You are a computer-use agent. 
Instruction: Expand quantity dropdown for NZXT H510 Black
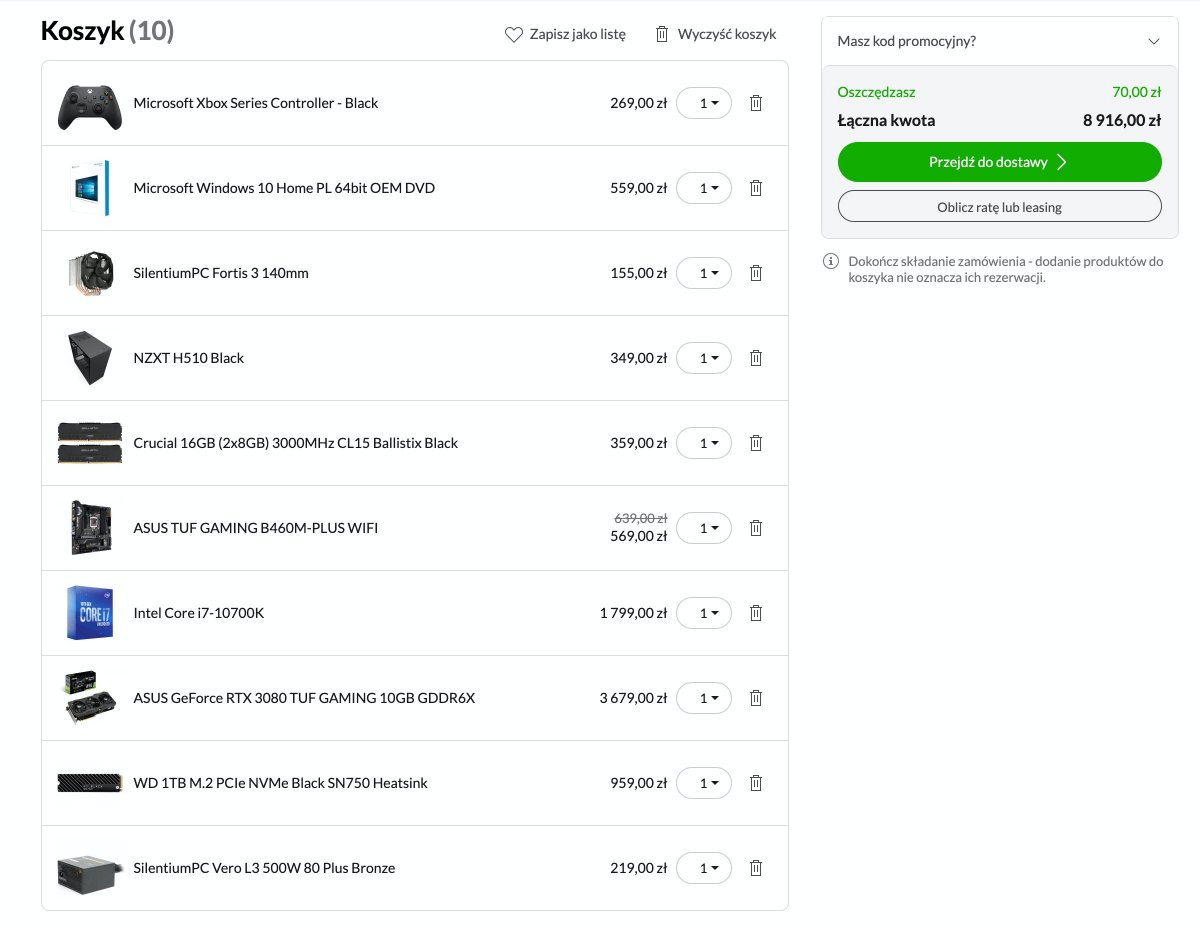[704, 358]
